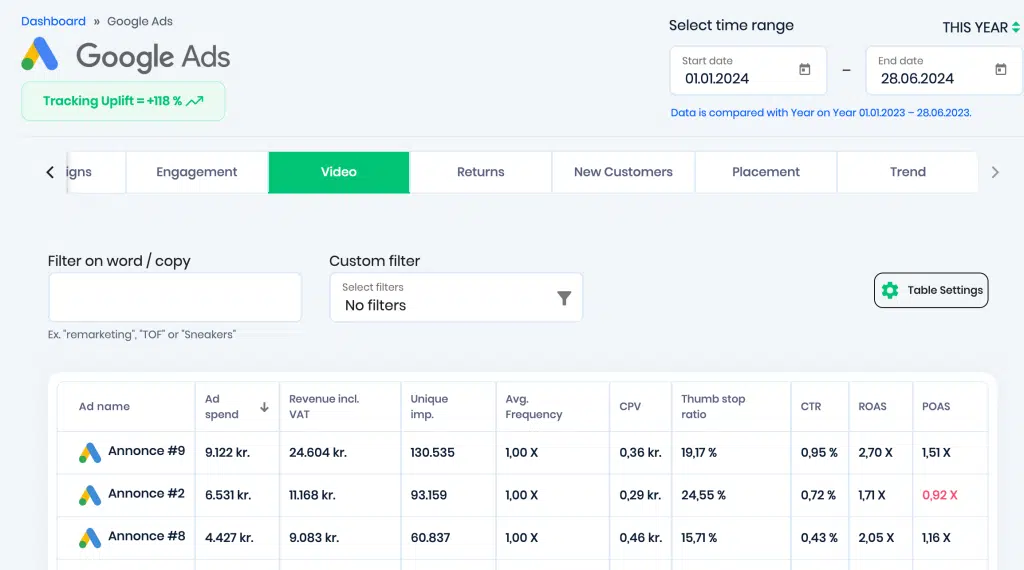Image resolution: width=1024 pixels, height=570 pixels.
Task: Click the Google Ads logo in header
Action: [x=126, y=55]
